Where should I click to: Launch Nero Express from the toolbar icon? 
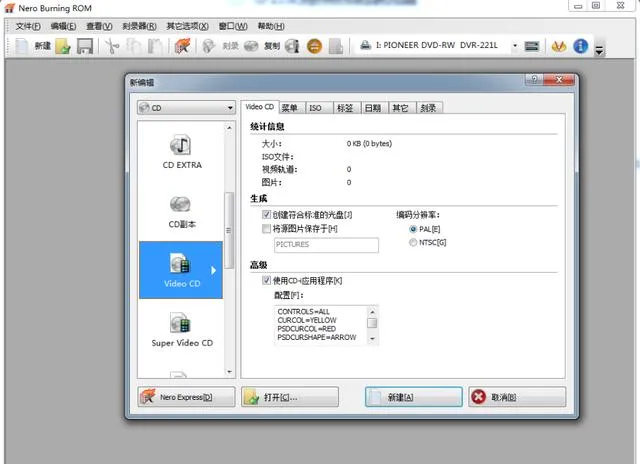(x=182, y=46)
